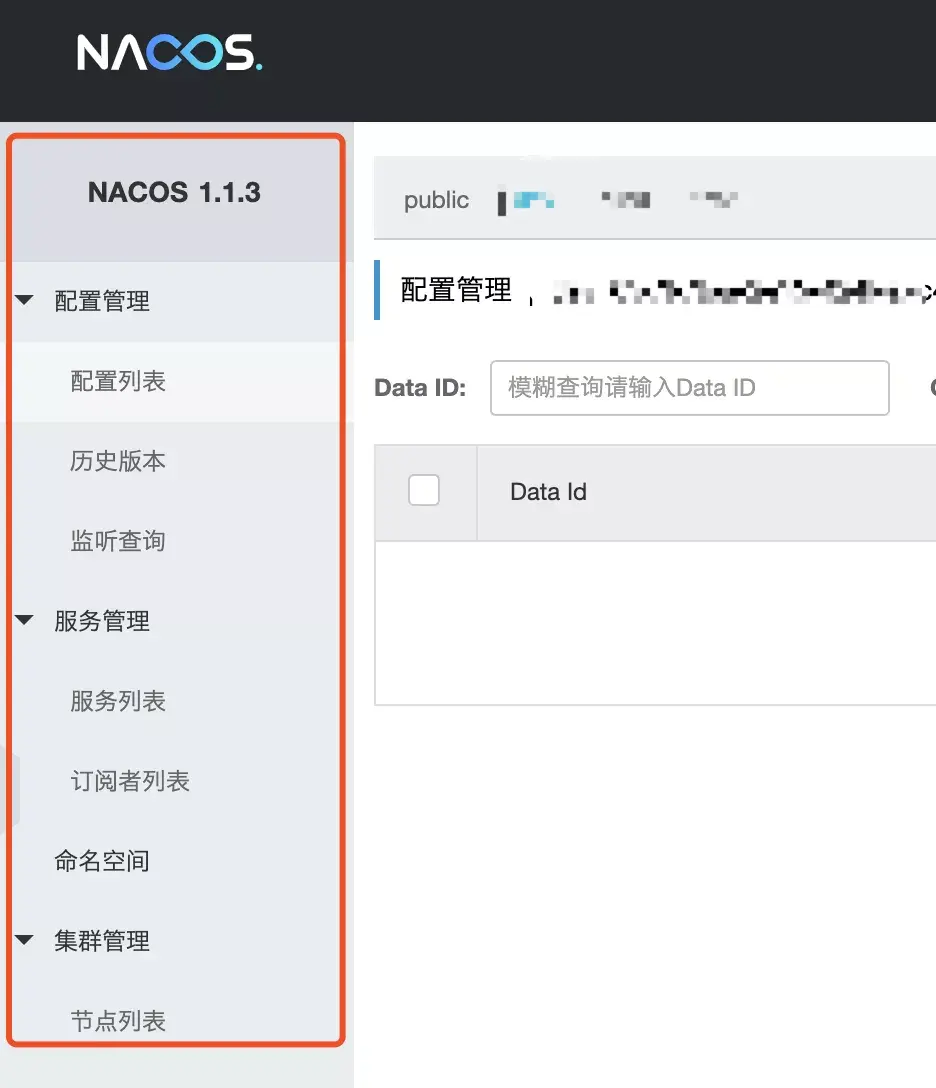Select the 集群管理 parent menu label
936x1088 pixels.
[102, 941]
